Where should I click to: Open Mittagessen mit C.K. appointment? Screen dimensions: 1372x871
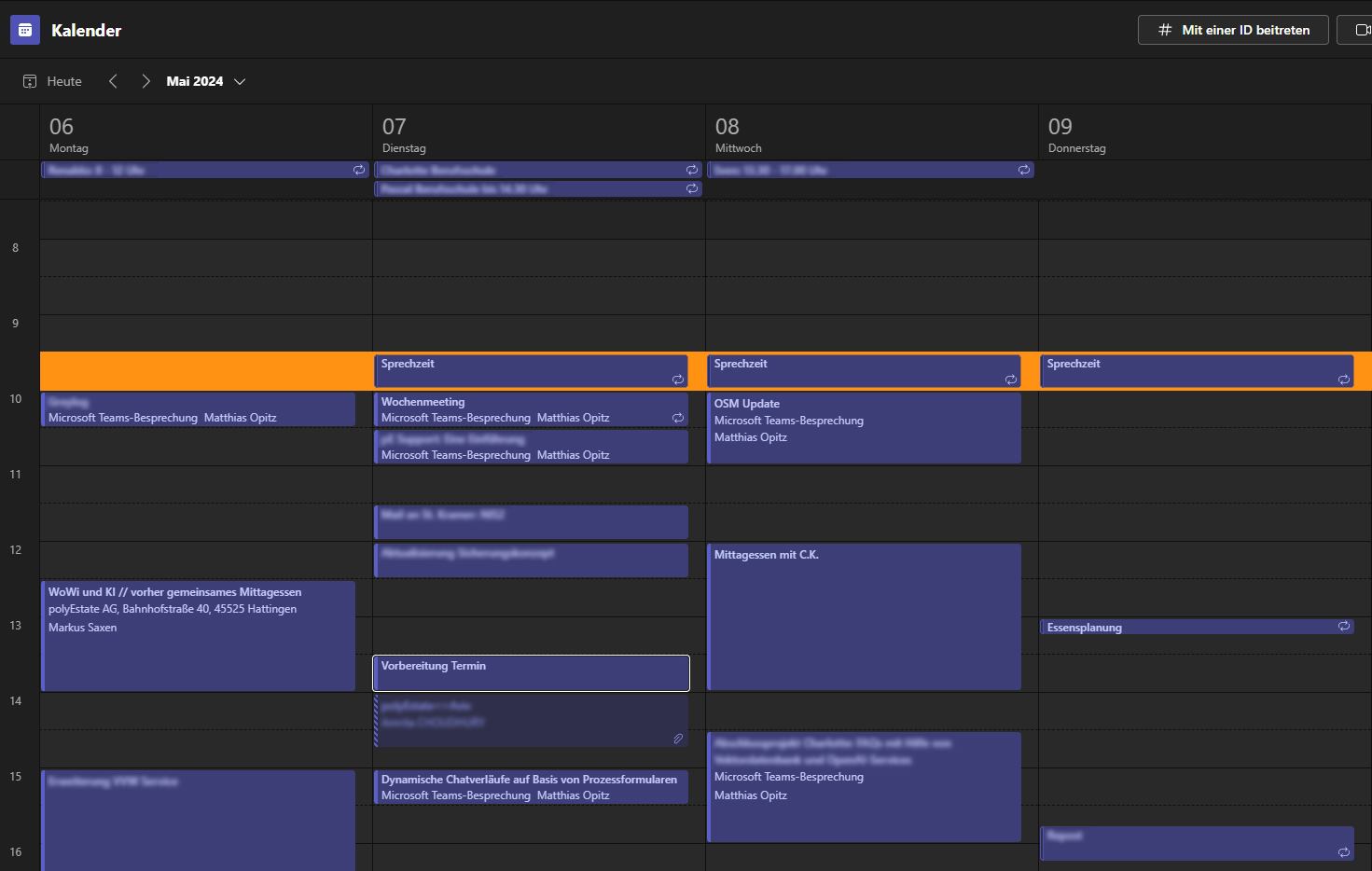pos(863,615)
